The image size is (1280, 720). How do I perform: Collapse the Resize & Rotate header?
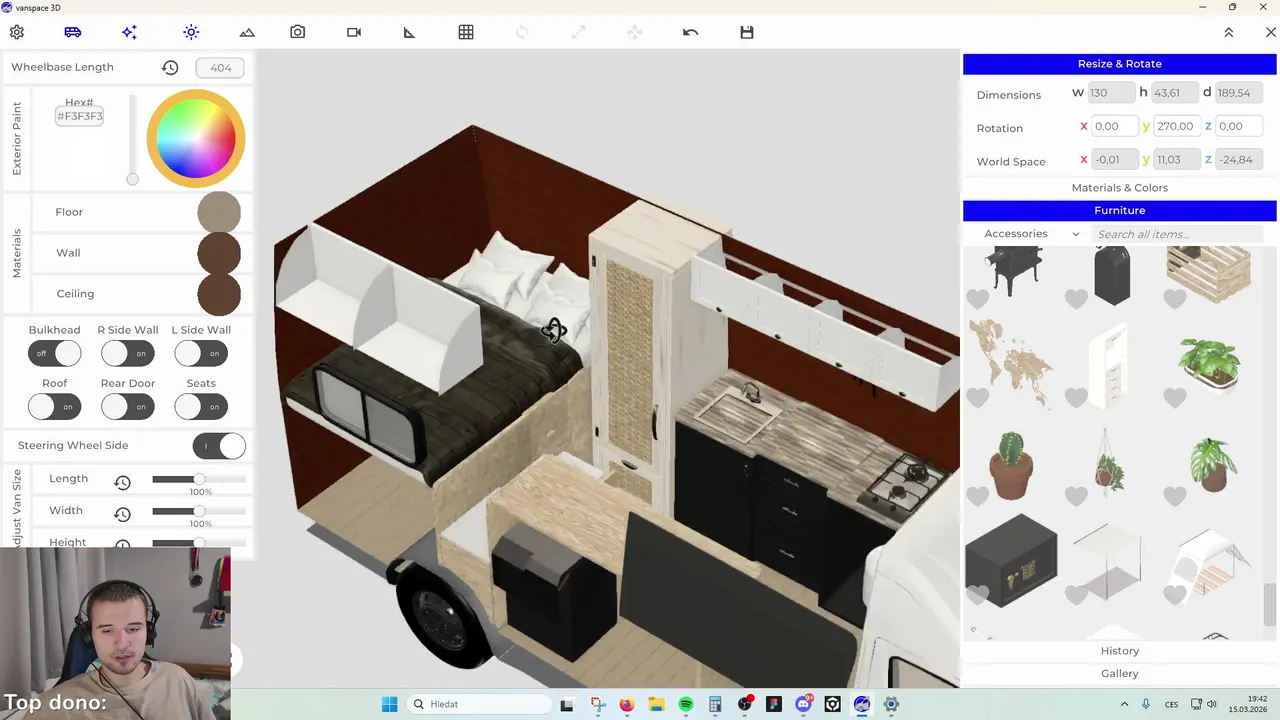point(1120,64)
